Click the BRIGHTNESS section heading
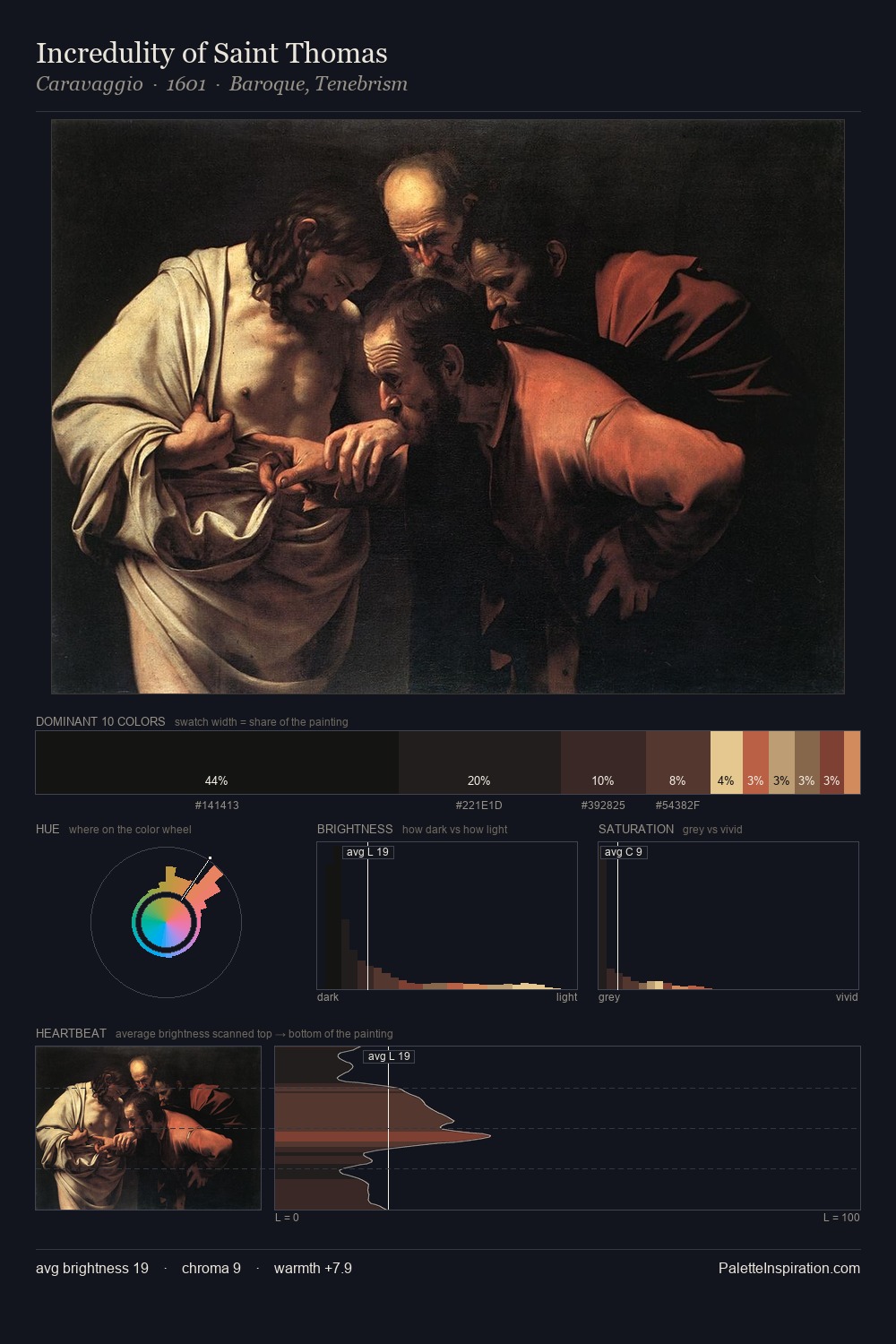Viewport: 896px width, 1344px height. coord(355,829)
